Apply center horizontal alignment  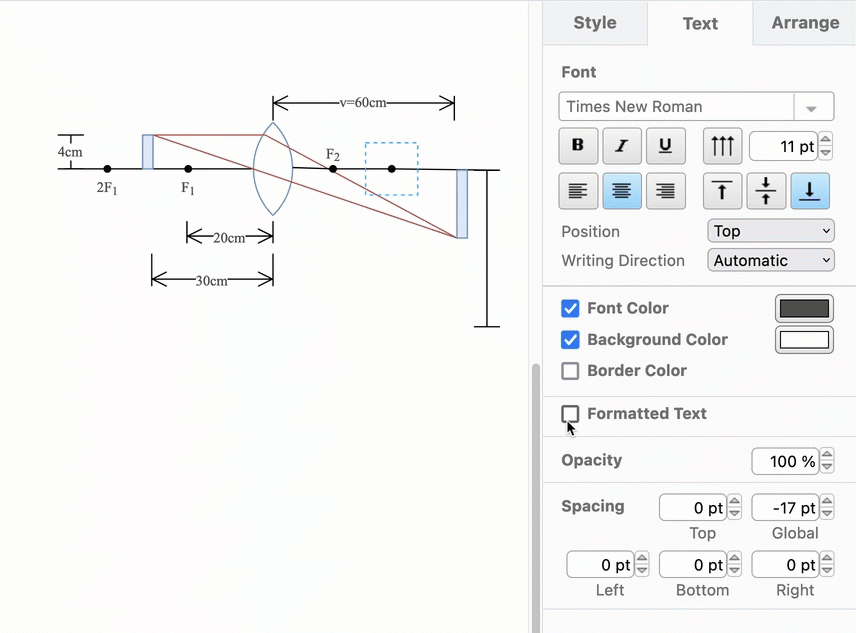(621, 191)
